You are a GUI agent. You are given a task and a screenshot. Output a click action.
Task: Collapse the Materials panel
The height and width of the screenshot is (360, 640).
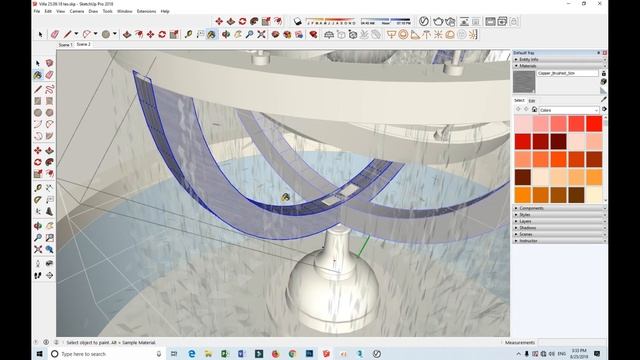[559, 66]
